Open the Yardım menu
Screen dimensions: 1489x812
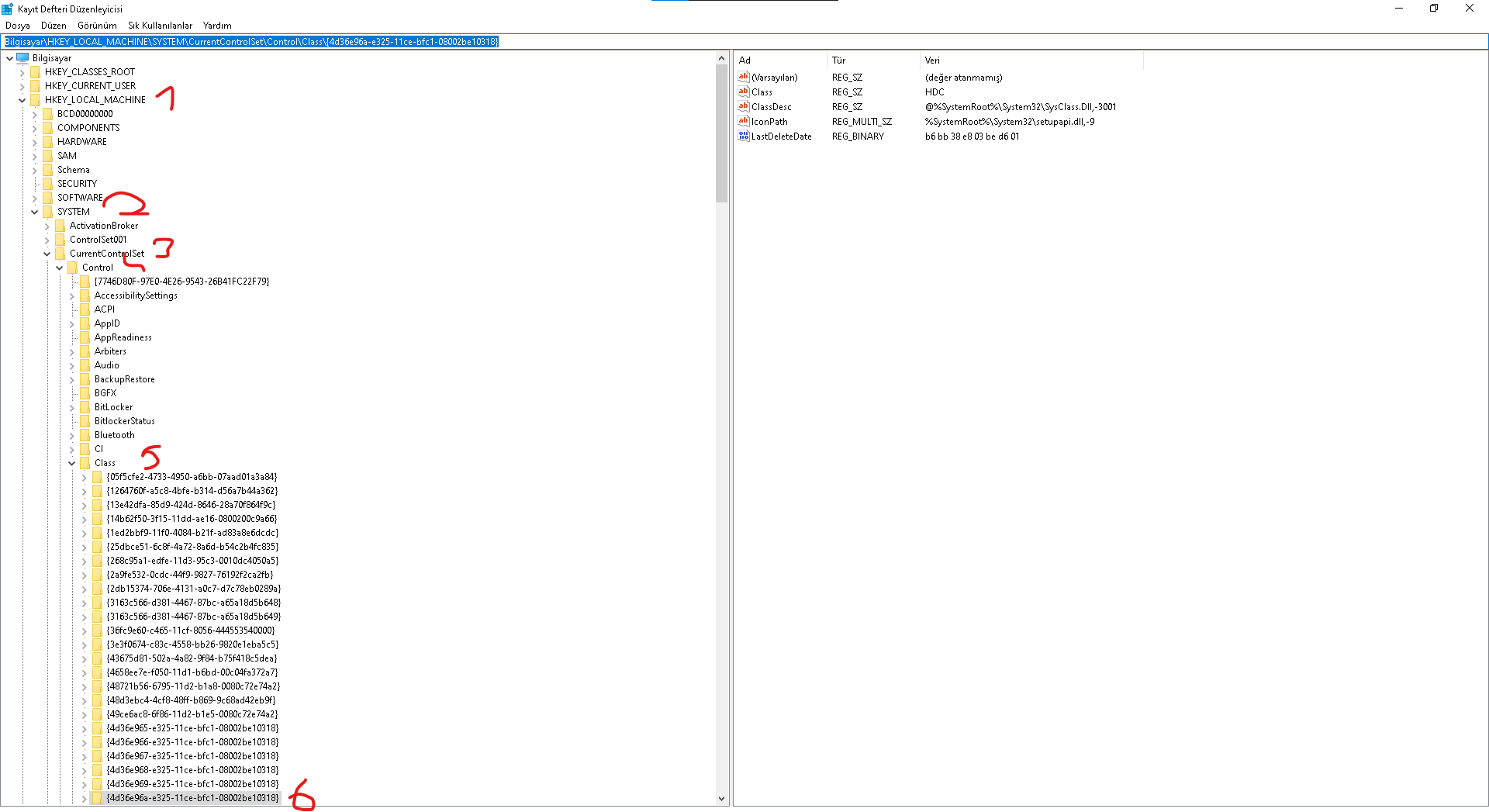[217, 26]
